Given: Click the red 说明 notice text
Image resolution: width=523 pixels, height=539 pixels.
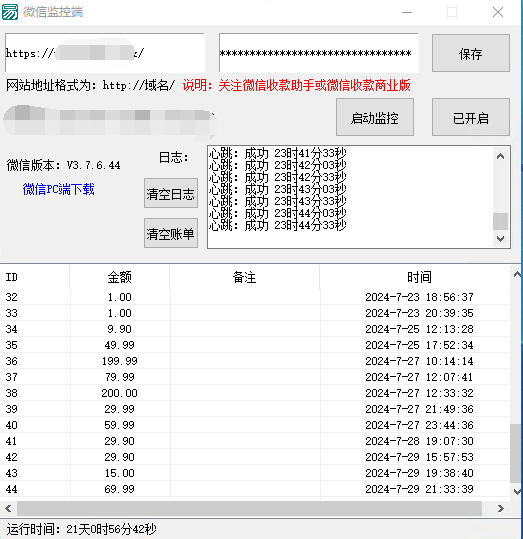Looking at the screenshot, I should 296,85.
